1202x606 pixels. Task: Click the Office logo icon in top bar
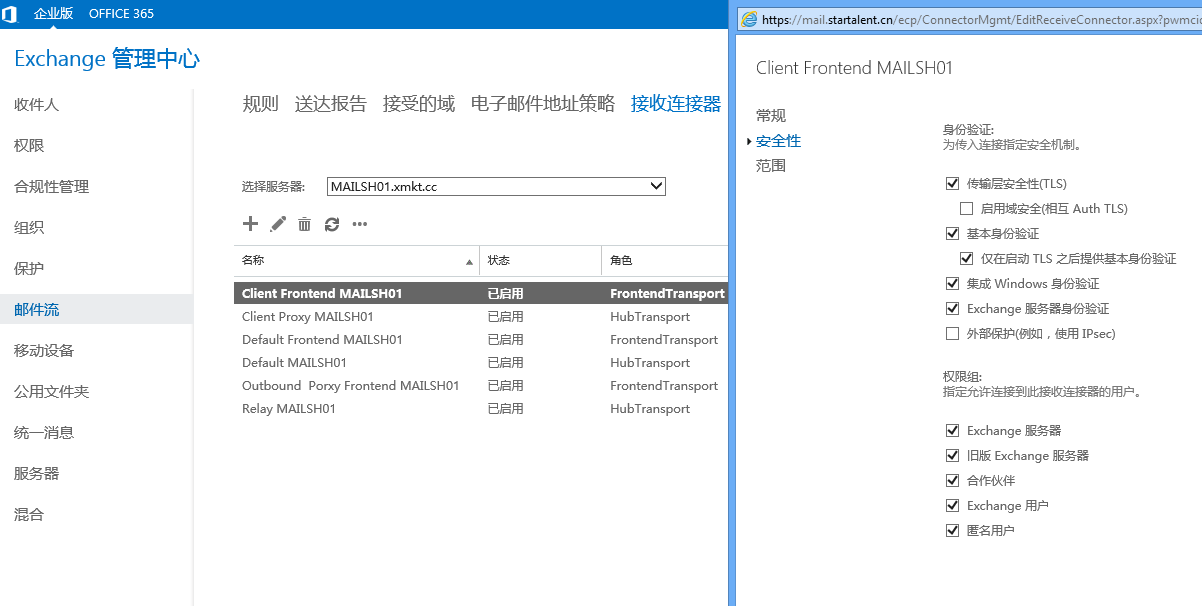coord(9,14)
